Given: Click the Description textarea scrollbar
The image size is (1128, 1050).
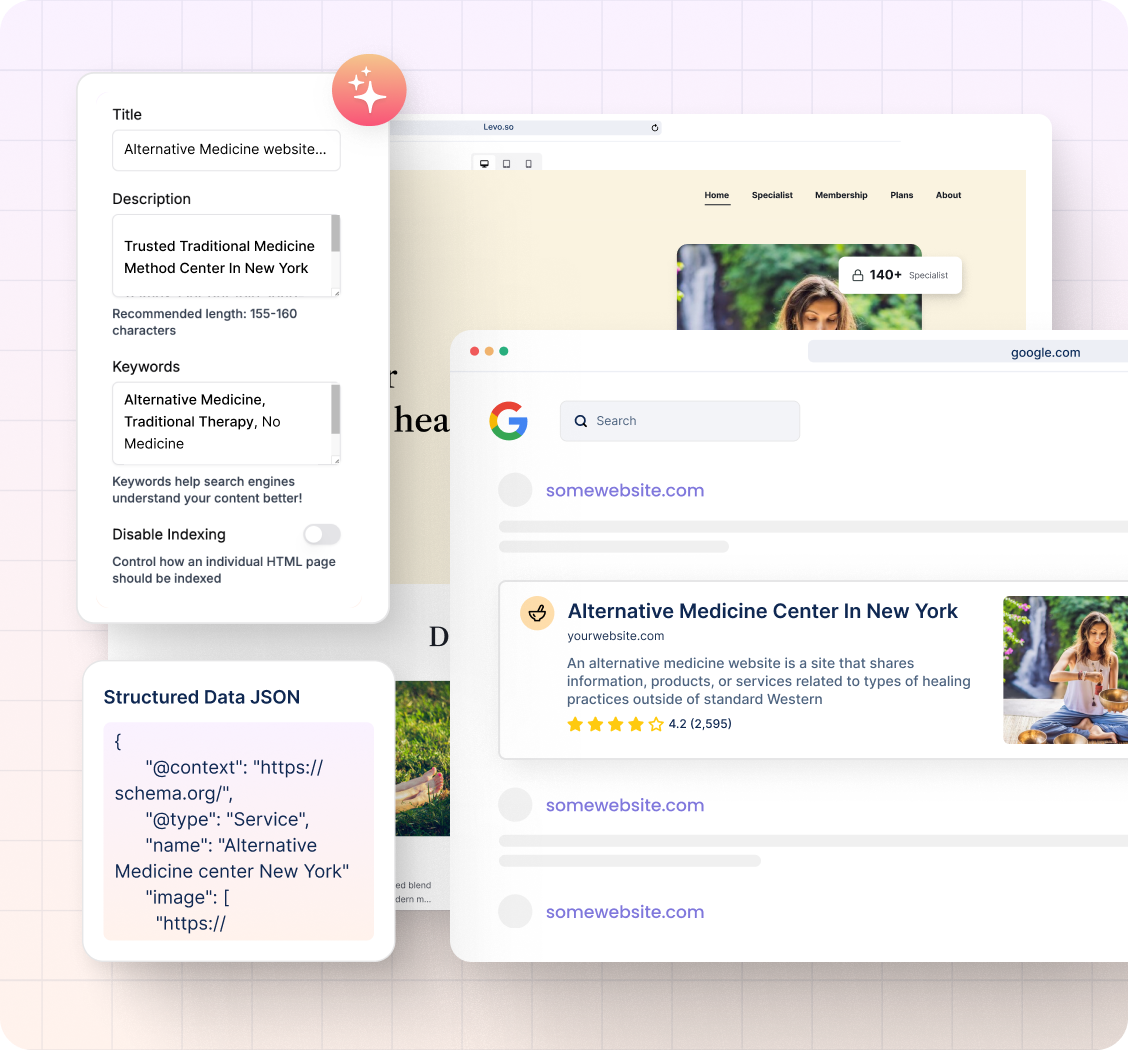Looking at the screenshot, I should click(335, 235).
